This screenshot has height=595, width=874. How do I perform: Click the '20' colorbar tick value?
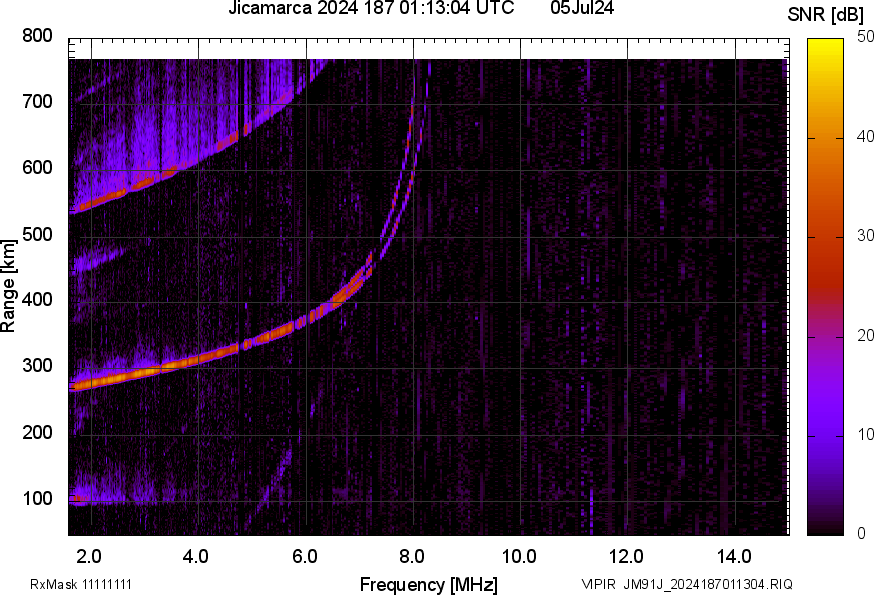pyautogui.click(x=865, y=336)
